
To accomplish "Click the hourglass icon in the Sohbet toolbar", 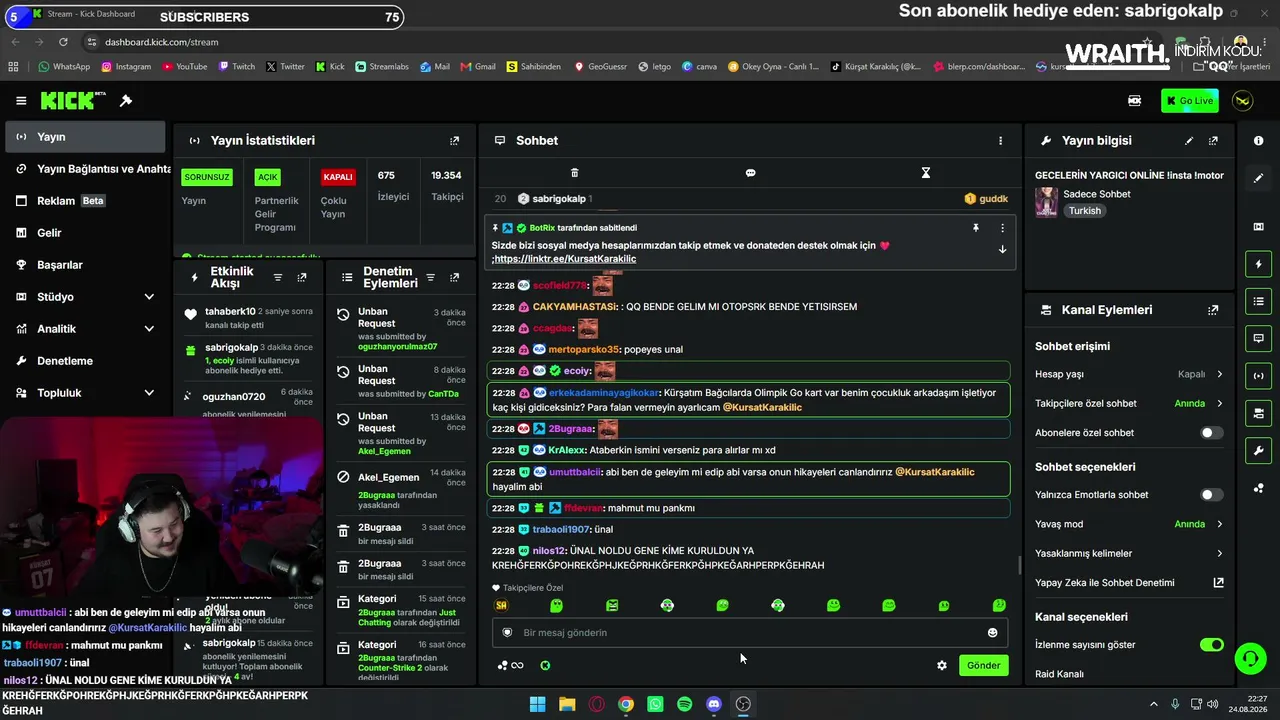I will (926, 173).
